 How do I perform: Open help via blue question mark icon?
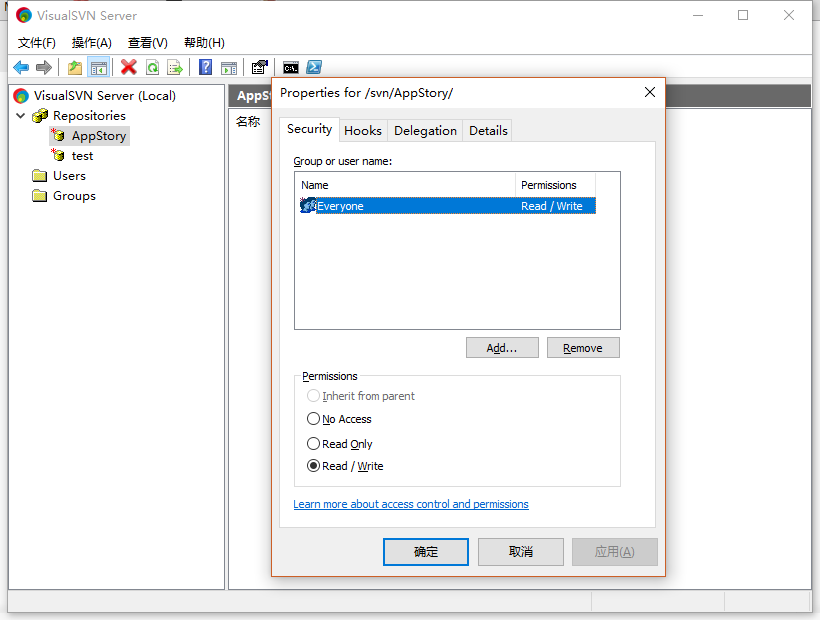[206, 67]
